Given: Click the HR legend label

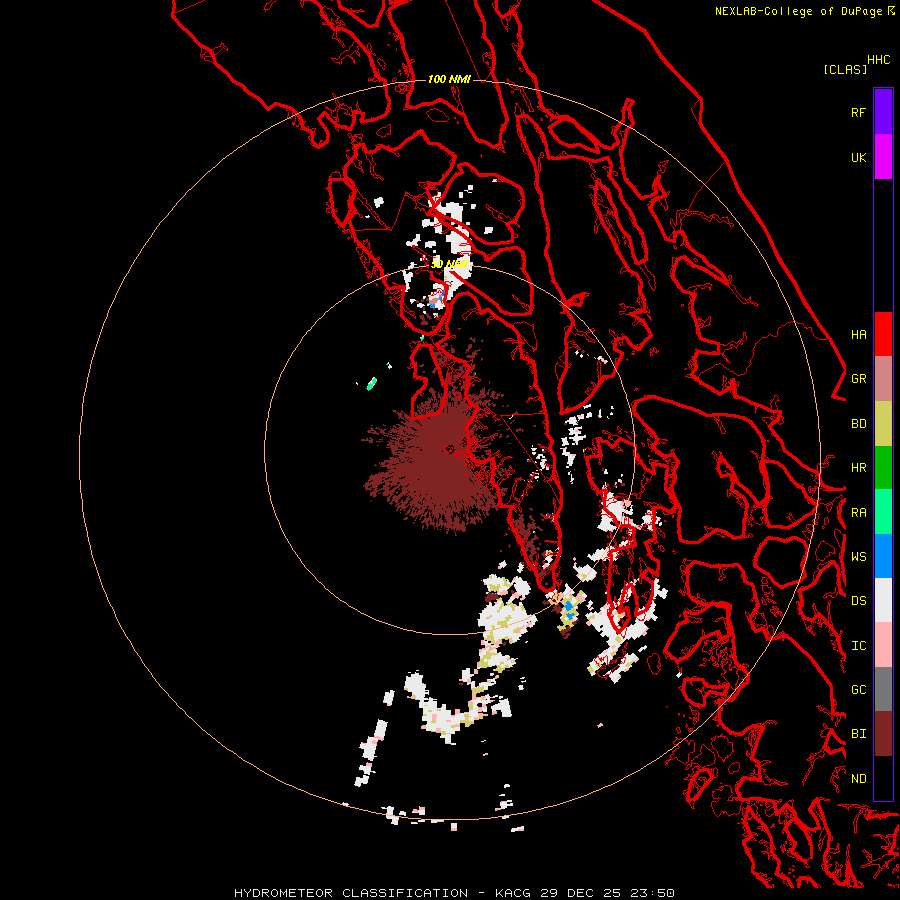Looking at the screenshot, I should pos(858,468).
